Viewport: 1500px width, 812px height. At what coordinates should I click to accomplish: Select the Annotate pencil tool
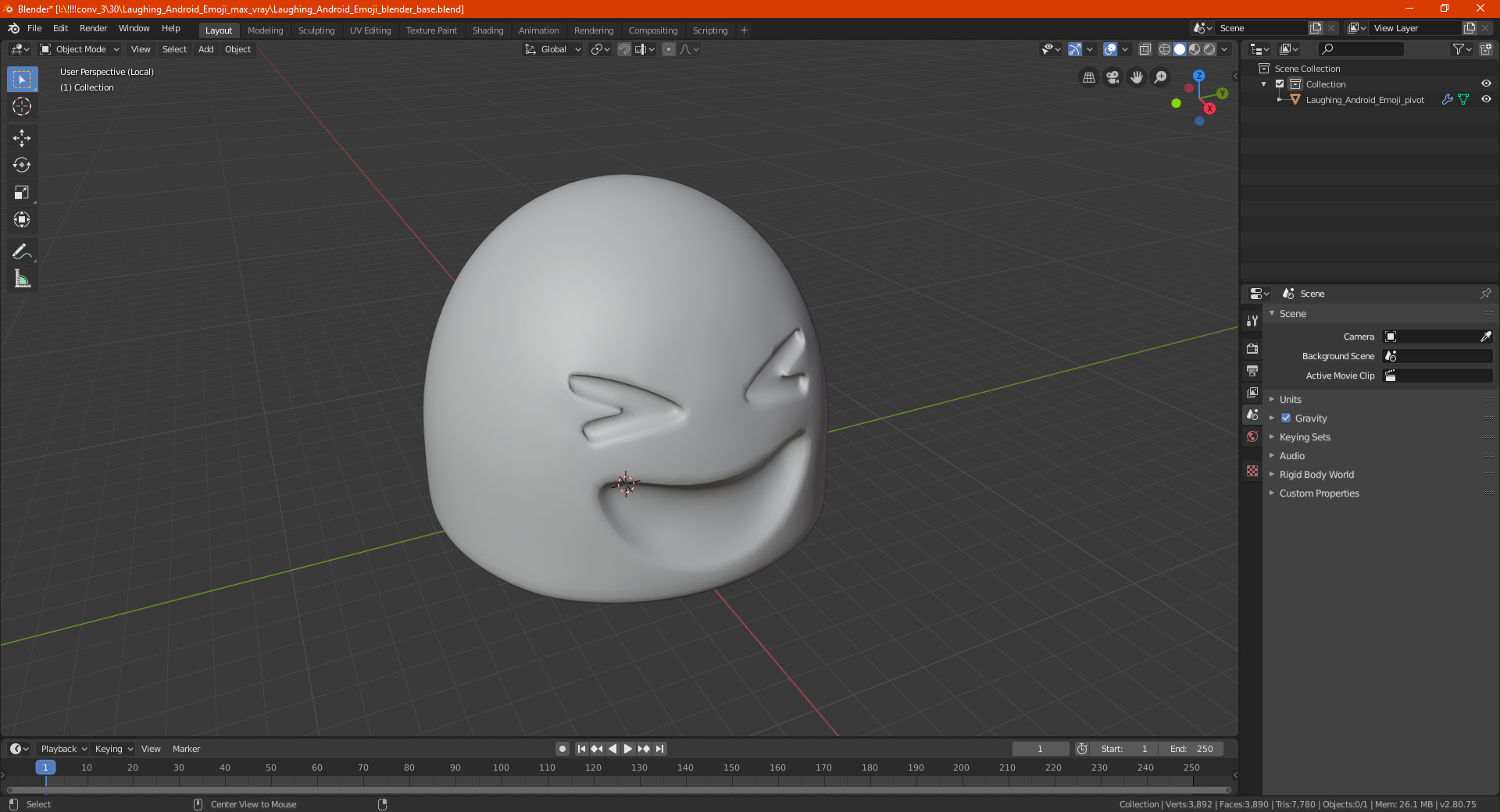(x=22, y=251)
